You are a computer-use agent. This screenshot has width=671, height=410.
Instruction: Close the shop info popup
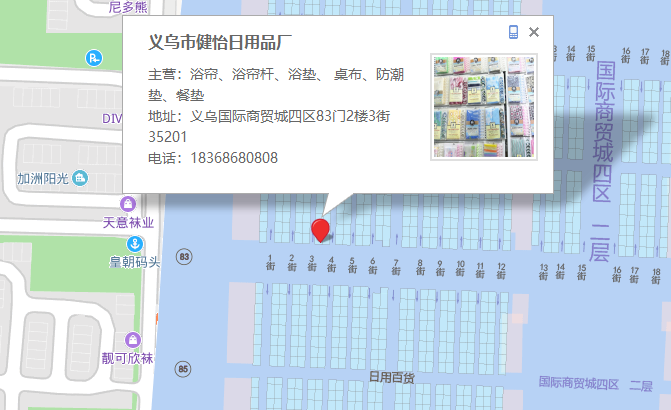[534, 32]
